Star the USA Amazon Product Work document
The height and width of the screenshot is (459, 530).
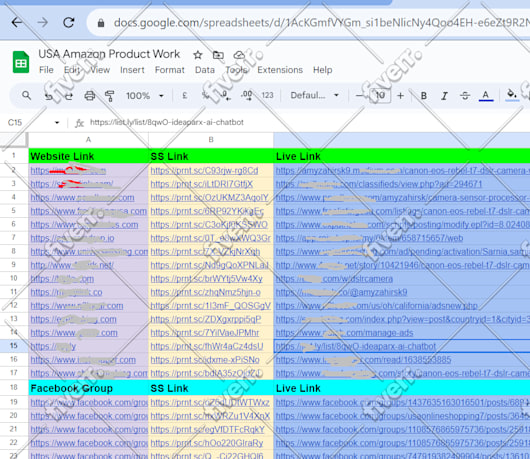tap(198, 55)
